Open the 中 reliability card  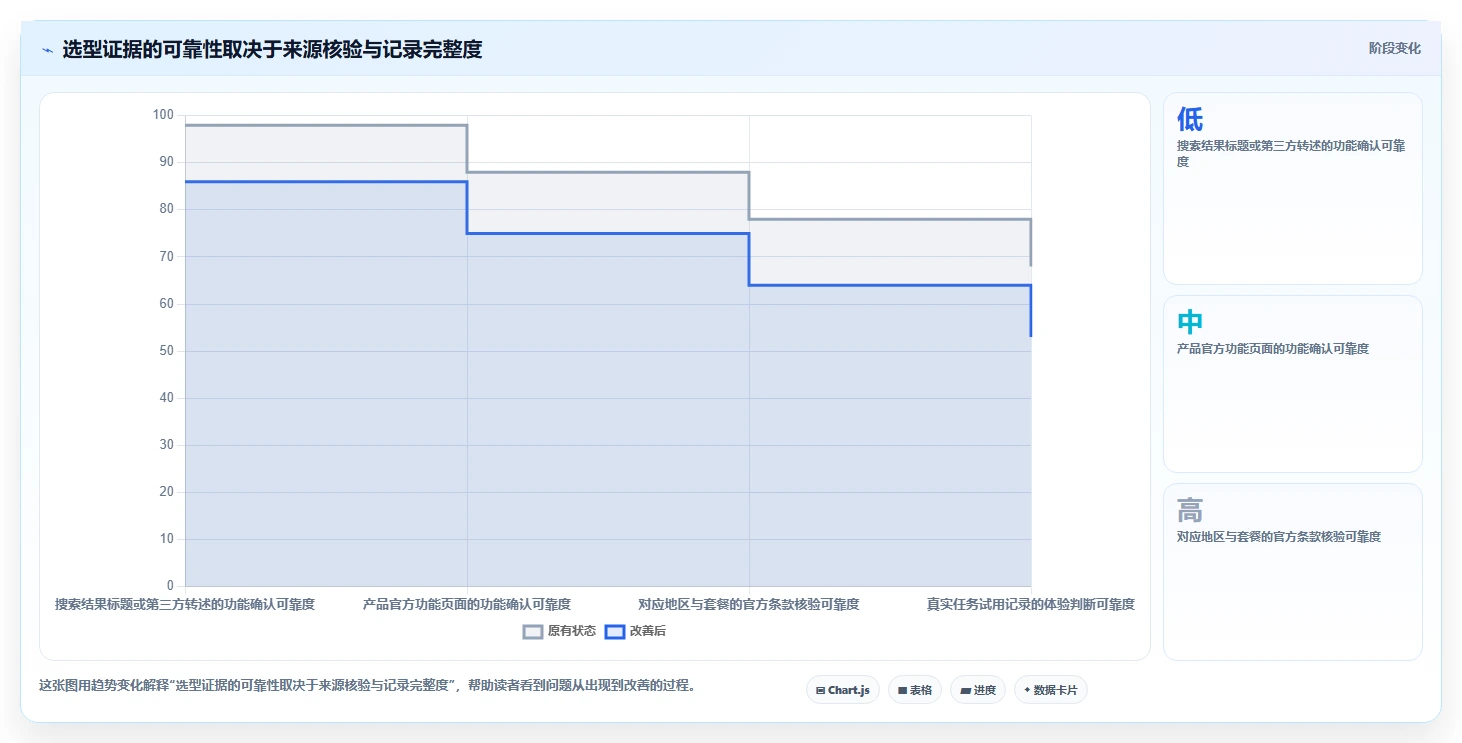coord(1292,384)
